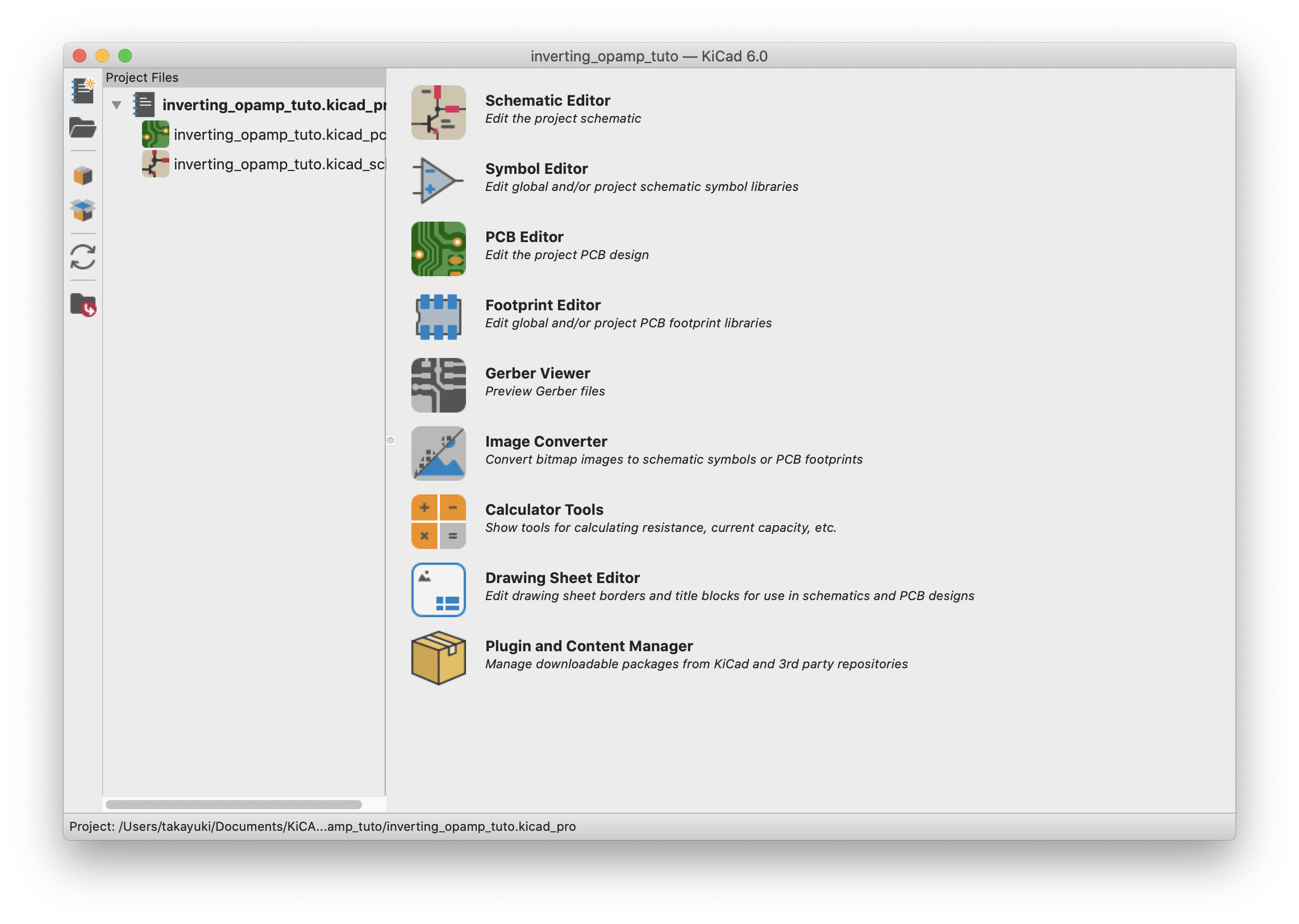Screen dimensions: 1299x924
Task: Click the window title 'inverting_opamp_tuto — KiCad 6.0'
Action: tap(648, 56)
